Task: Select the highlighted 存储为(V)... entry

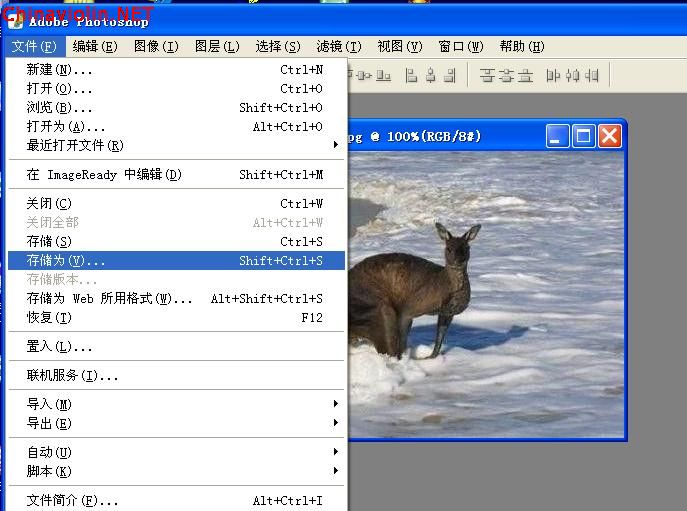Action: [176, 261]
